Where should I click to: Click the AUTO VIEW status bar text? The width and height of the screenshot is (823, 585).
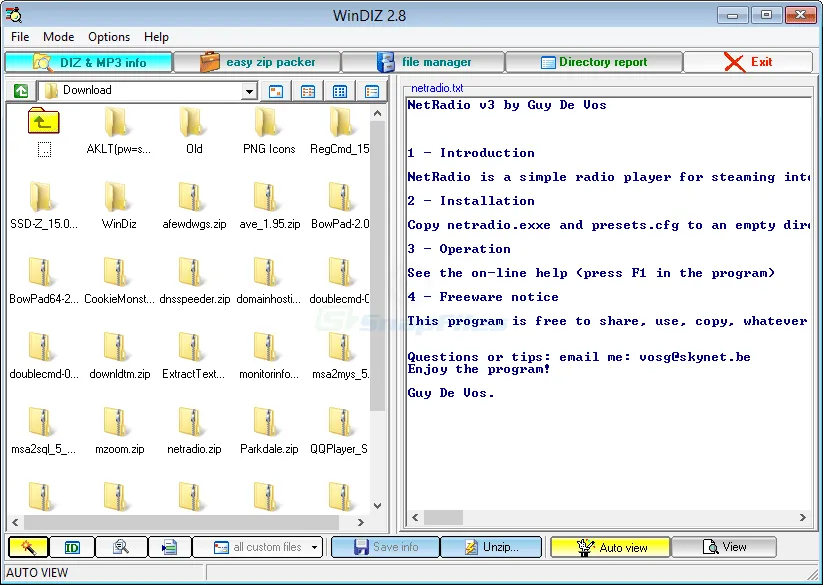(x=37, y=572)
